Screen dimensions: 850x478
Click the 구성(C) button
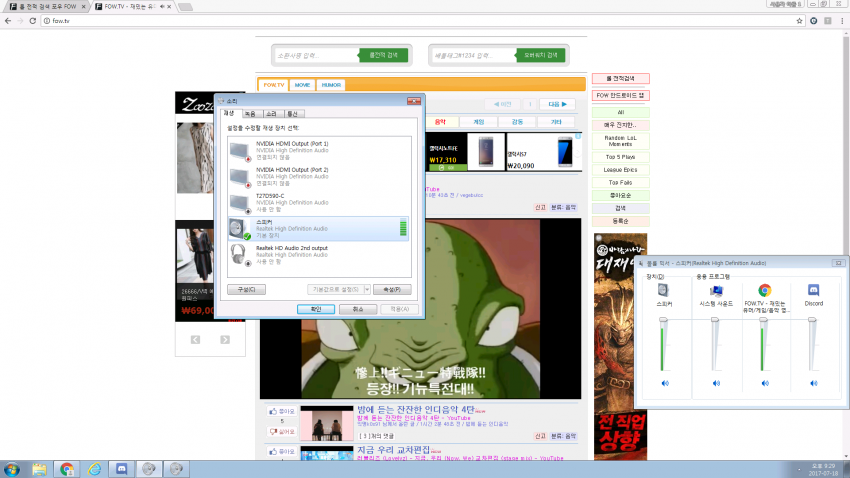tap(246, 289)
